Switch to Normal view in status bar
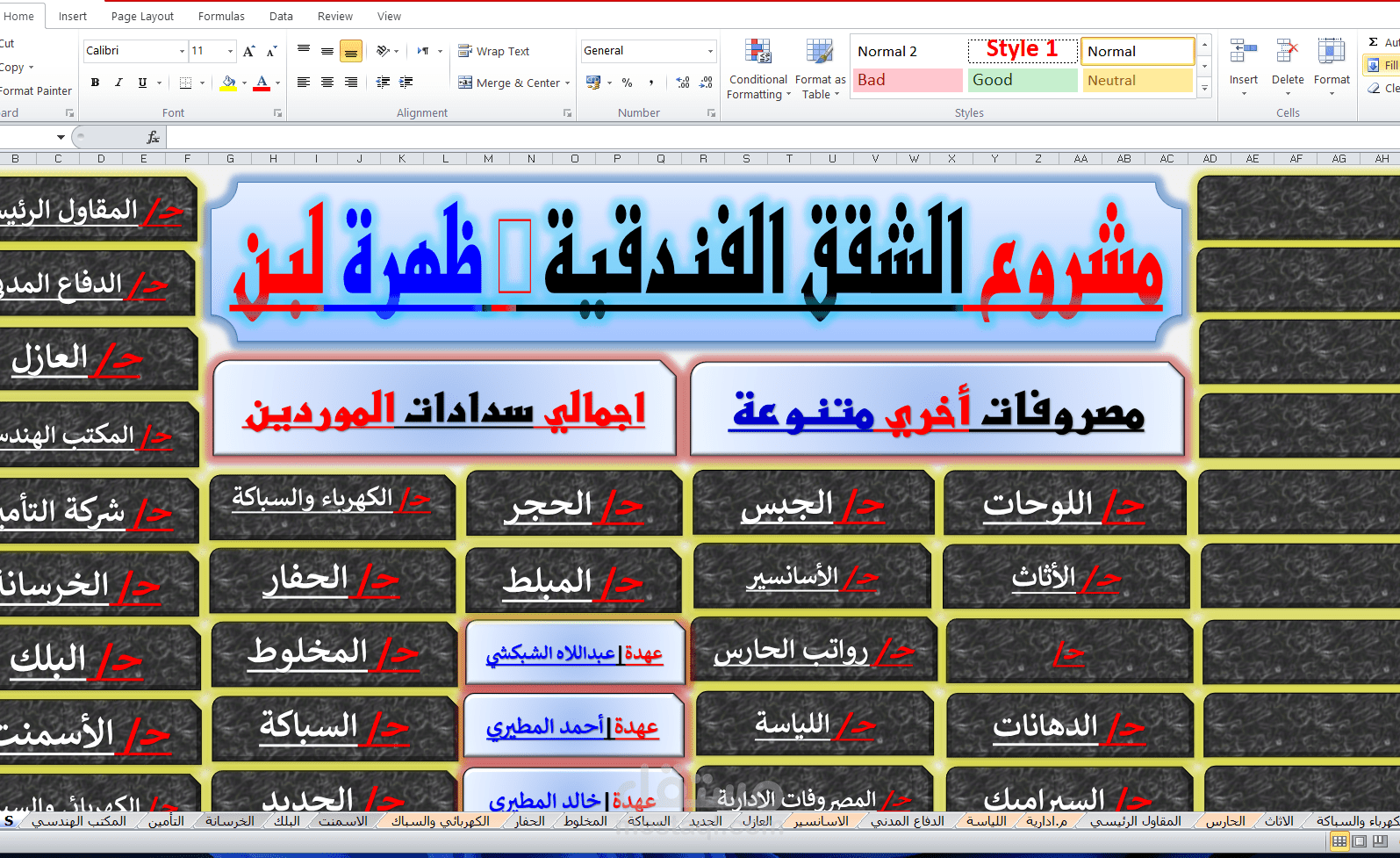This screenshot has height=858, width=1400. [1339, 841]
